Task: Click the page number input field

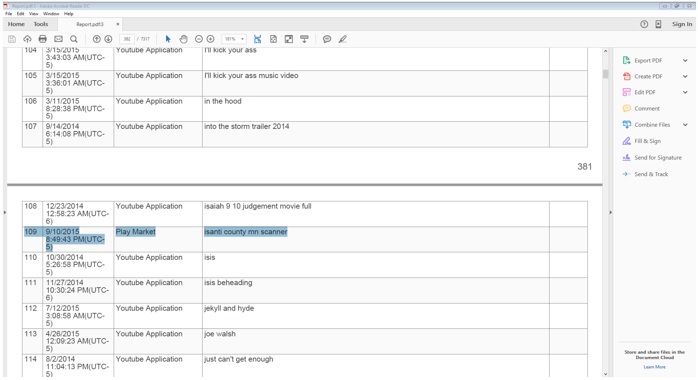Action: click(127, 39)
